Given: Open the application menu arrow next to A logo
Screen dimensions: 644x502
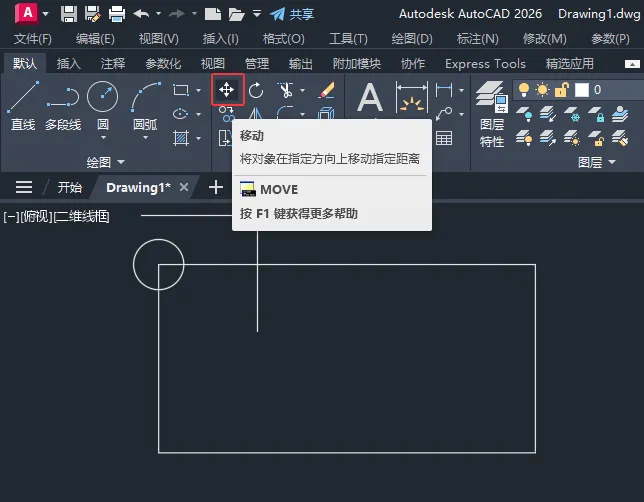Looking at the screenshot, I should click(x=46, y=14).
